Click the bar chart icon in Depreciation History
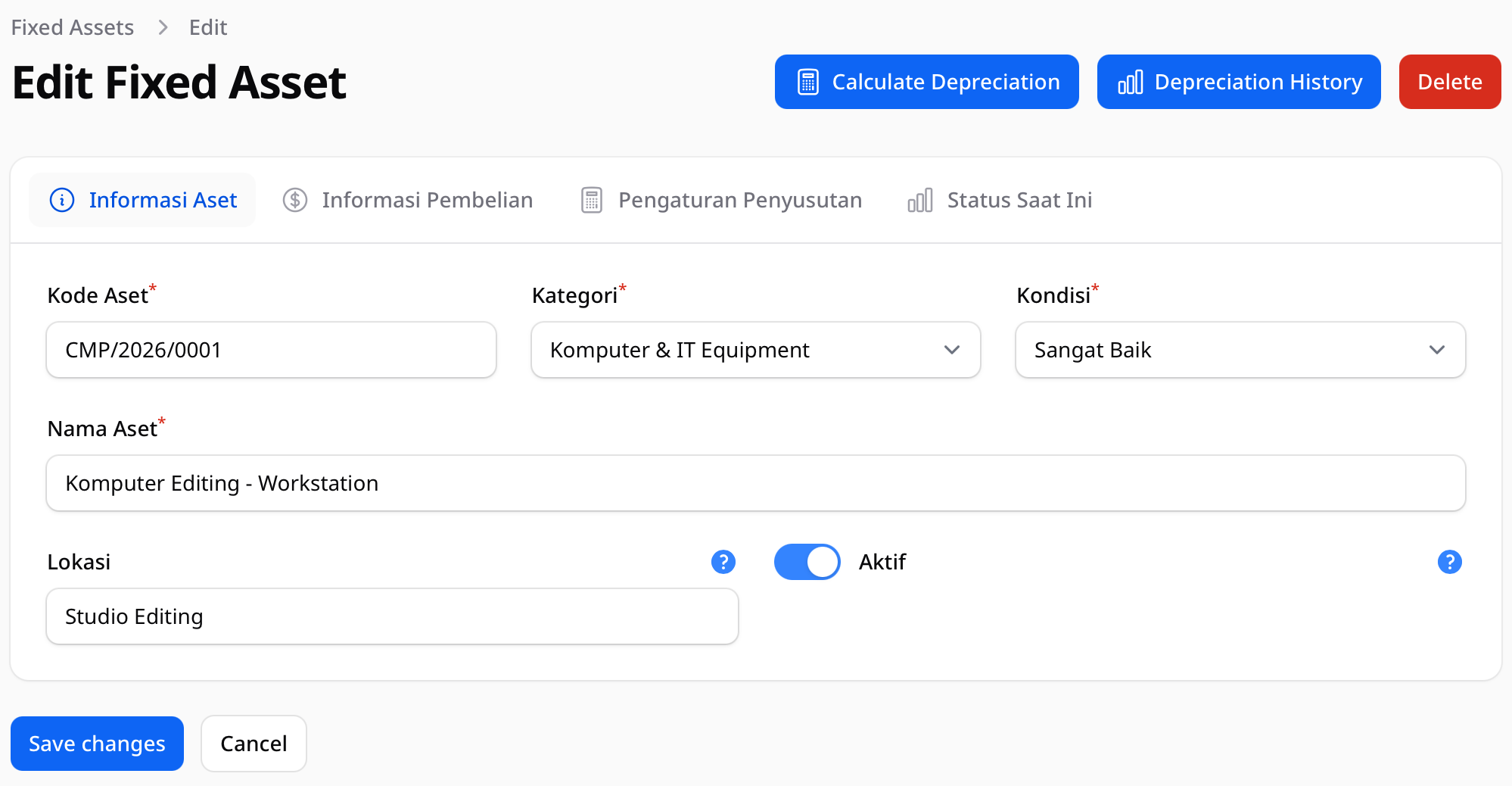1512x786 pixels. 1130,82
